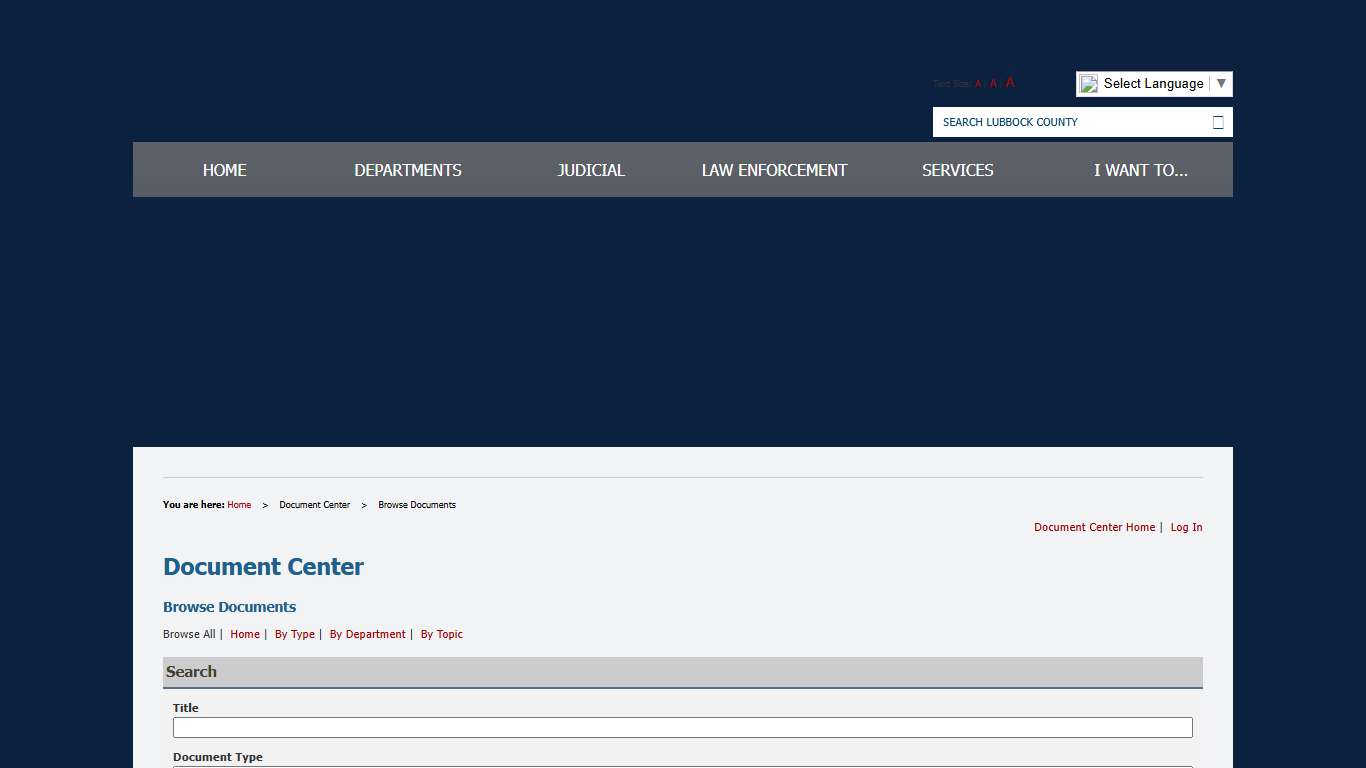Select the largest text size A
Screen dimensions: 1366x768
1010,83
